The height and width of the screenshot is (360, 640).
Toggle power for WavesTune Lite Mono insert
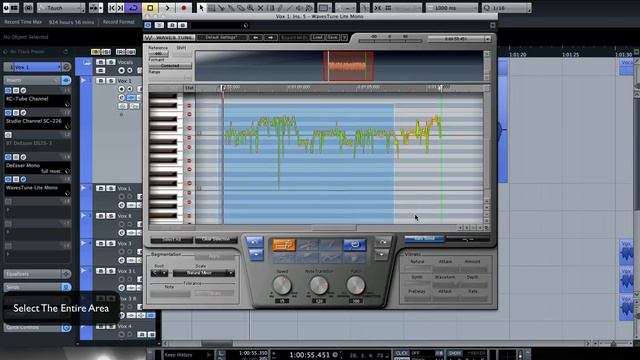point(8,179)
